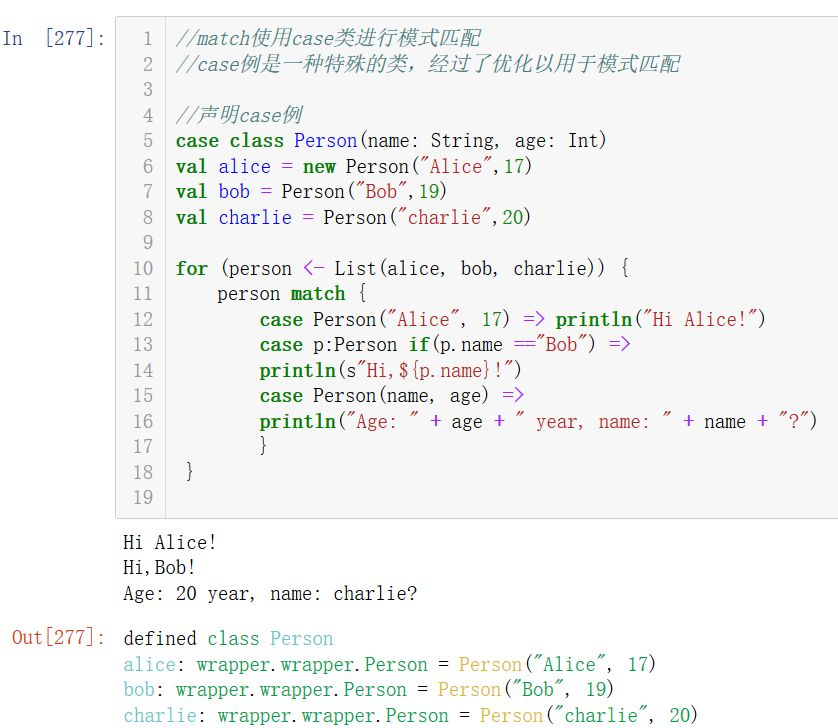Click the "Age: 20 year" output line
This screenshot has height=728, width=838.
tap(270, 594)
